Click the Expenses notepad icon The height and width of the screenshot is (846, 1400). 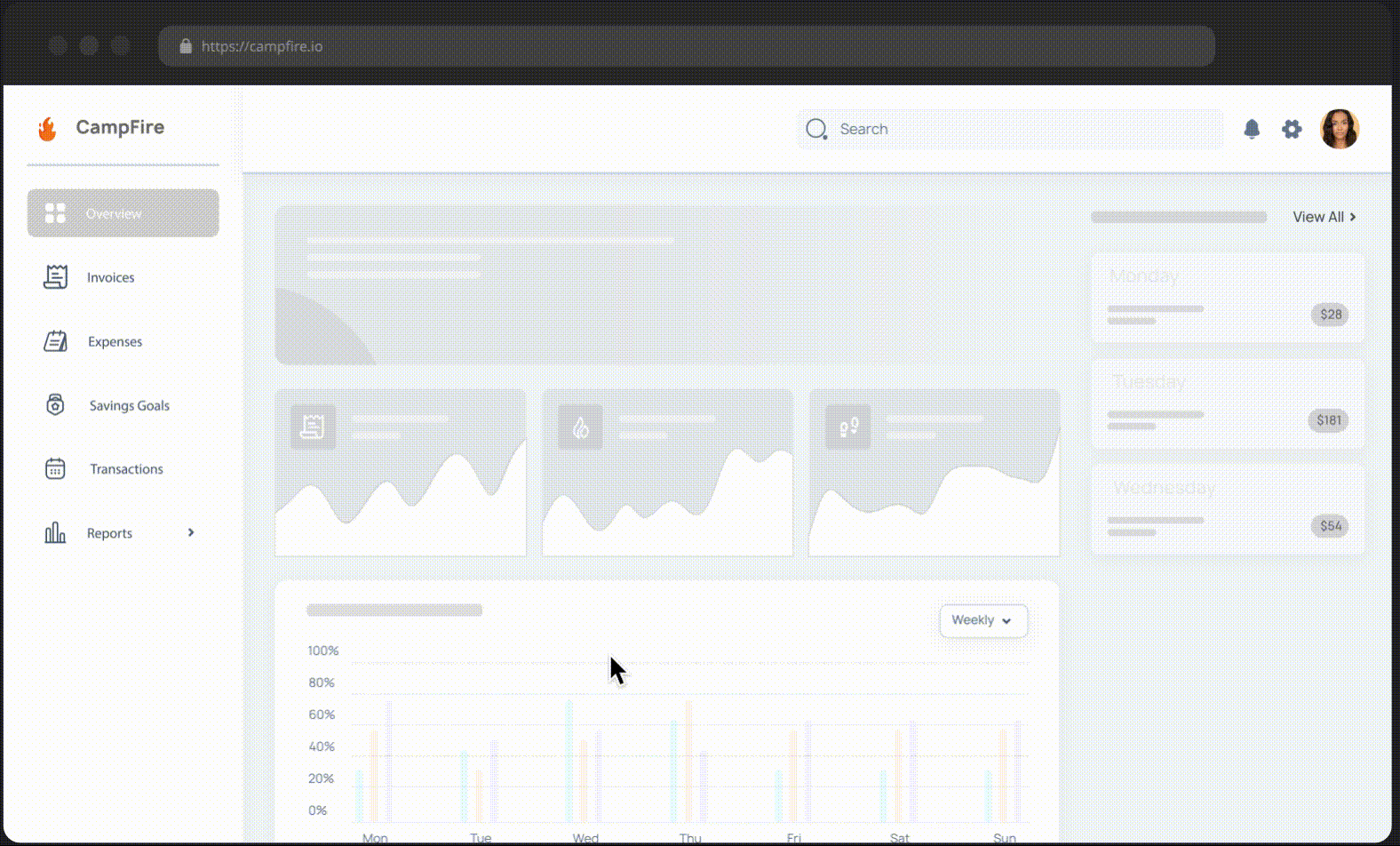(55, 341)
